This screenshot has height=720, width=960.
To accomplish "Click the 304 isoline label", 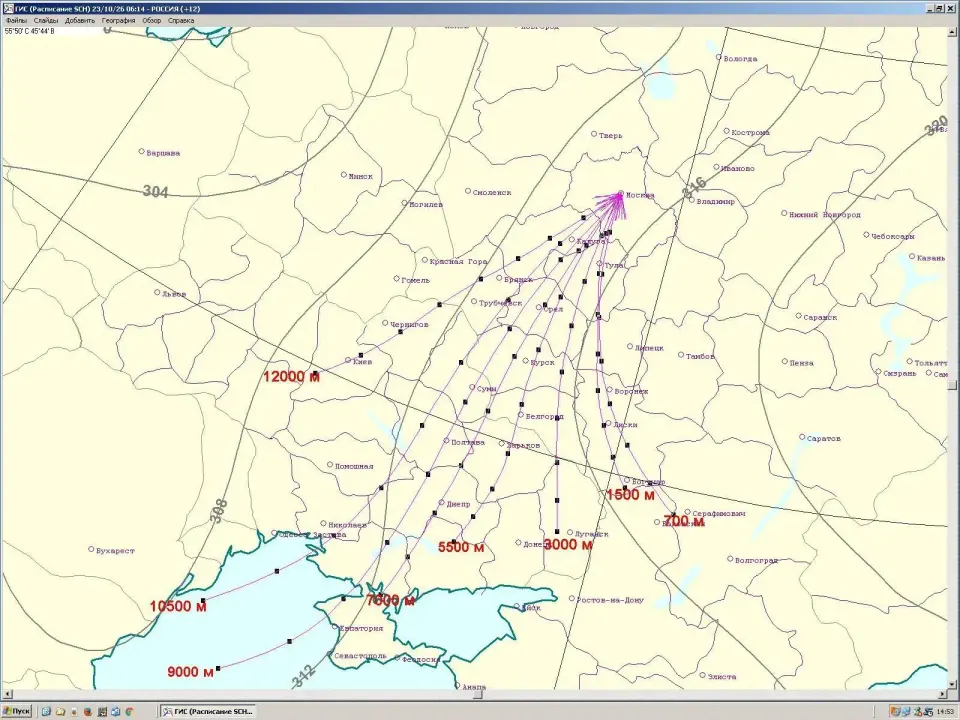I will pos(156,192).
